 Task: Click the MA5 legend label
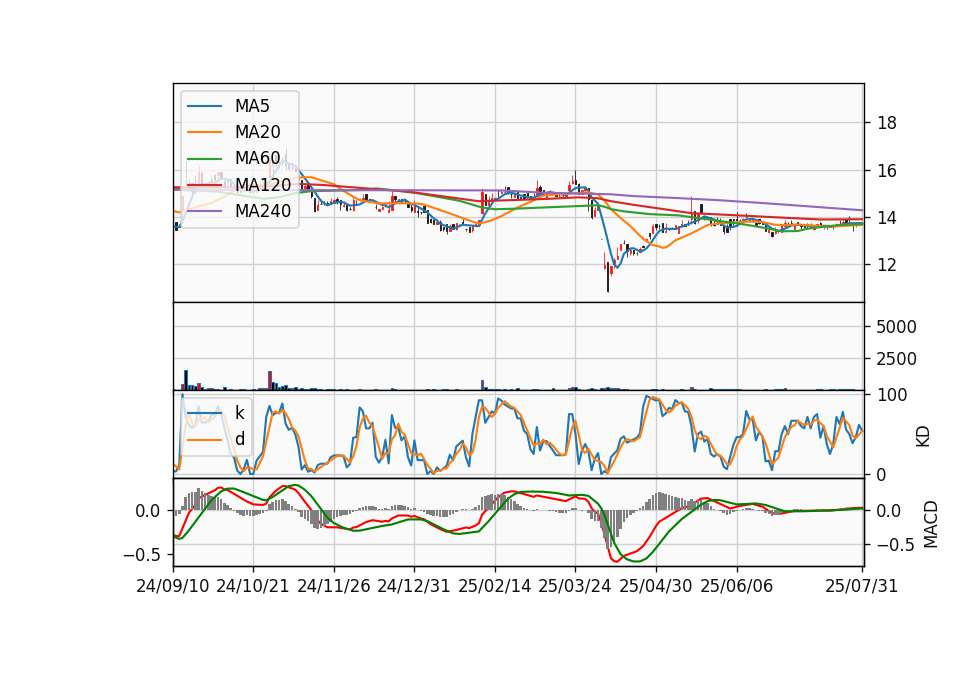click(252, 106)
